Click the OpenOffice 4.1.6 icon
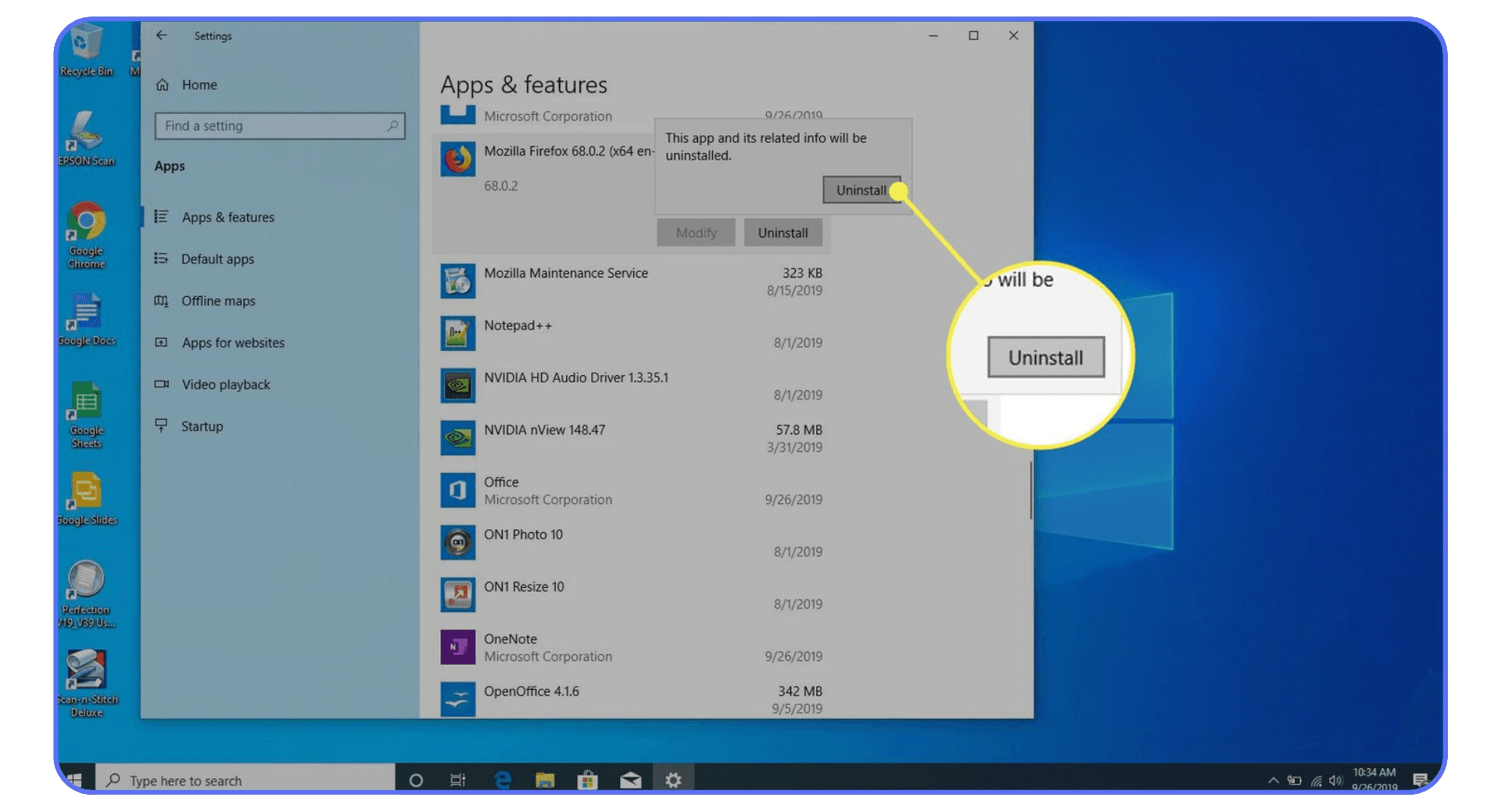The height and width of the screenshot is (812, 1501). click(458, 699)
